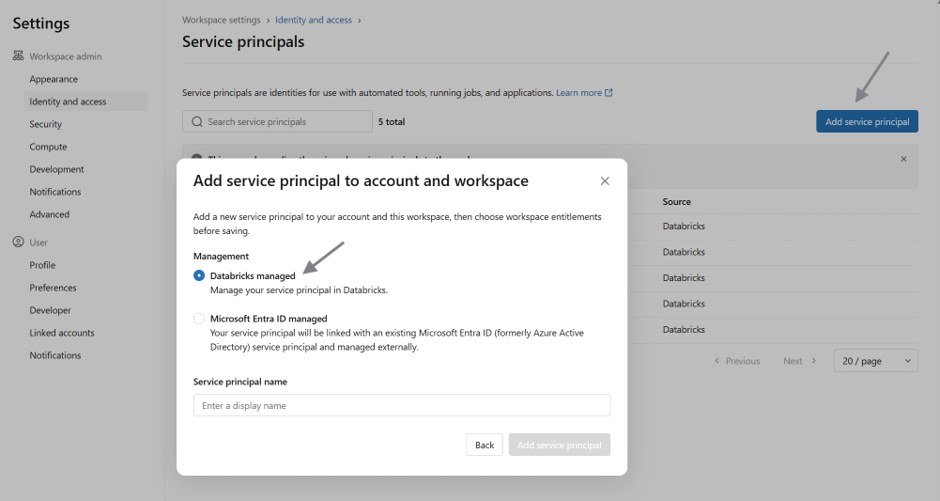940x501 pixels.
Task: Open the Learn more link
Action: 579,92
